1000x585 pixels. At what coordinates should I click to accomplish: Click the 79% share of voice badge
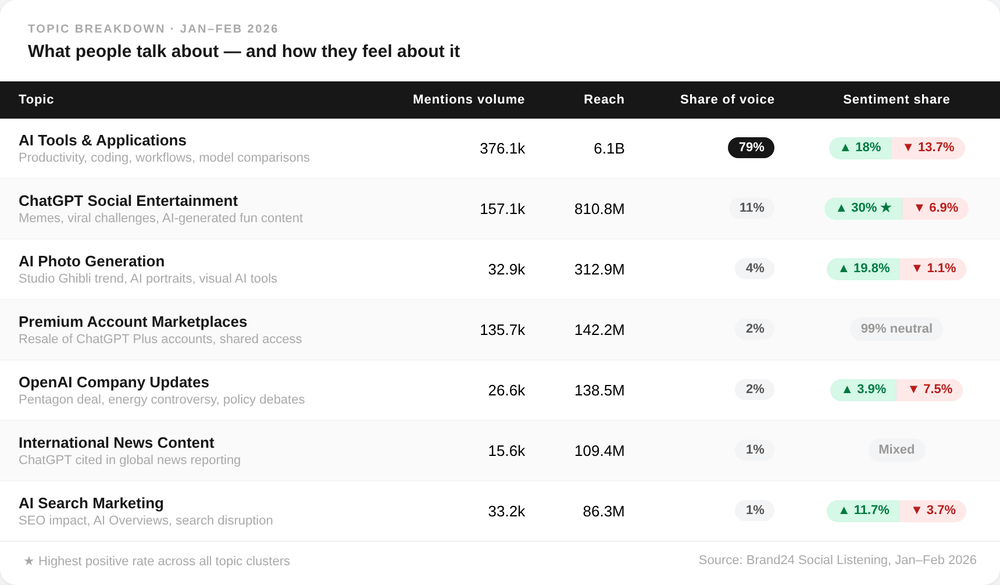click(x=751, y=148)
